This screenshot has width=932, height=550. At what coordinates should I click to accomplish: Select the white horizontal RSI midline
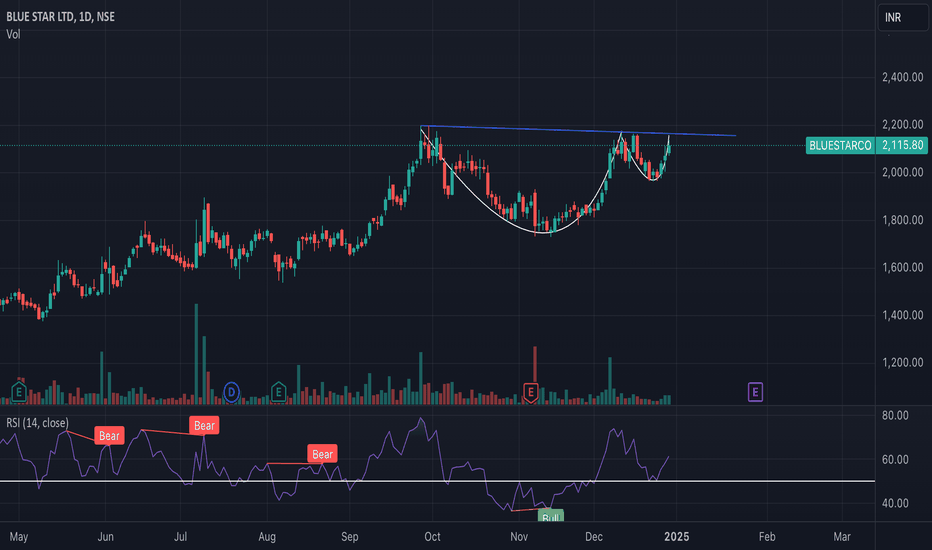(x=437, y=481)
